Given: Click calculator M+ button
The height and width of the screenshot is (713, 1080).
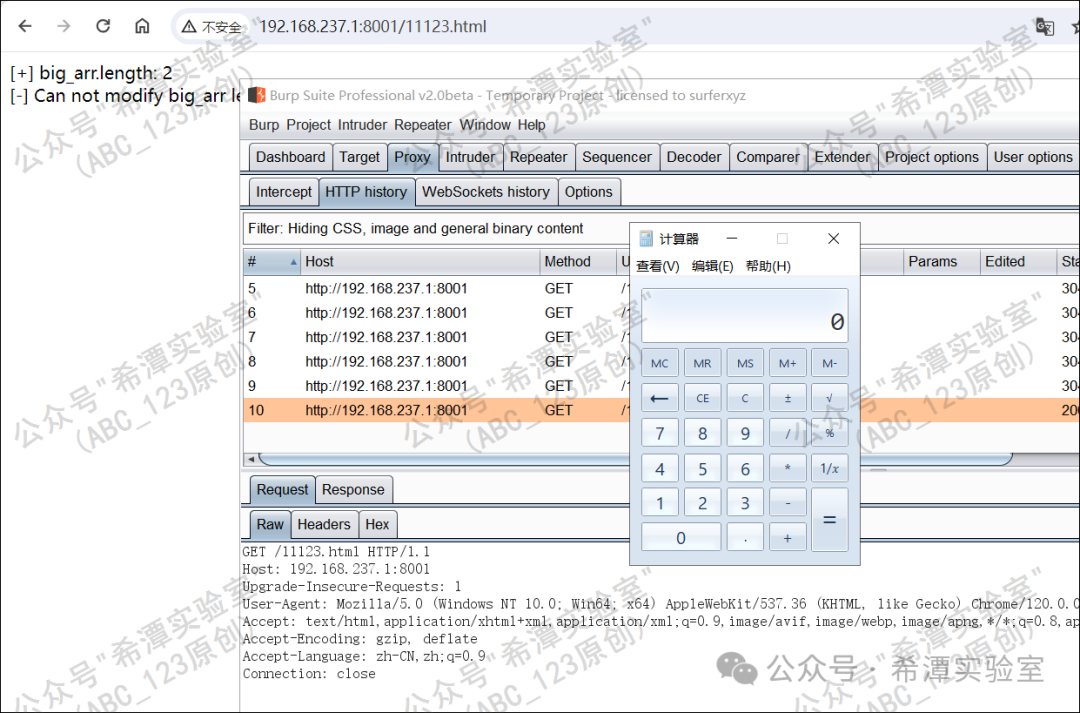Looking at the screenshot, I should pos(787,363).
